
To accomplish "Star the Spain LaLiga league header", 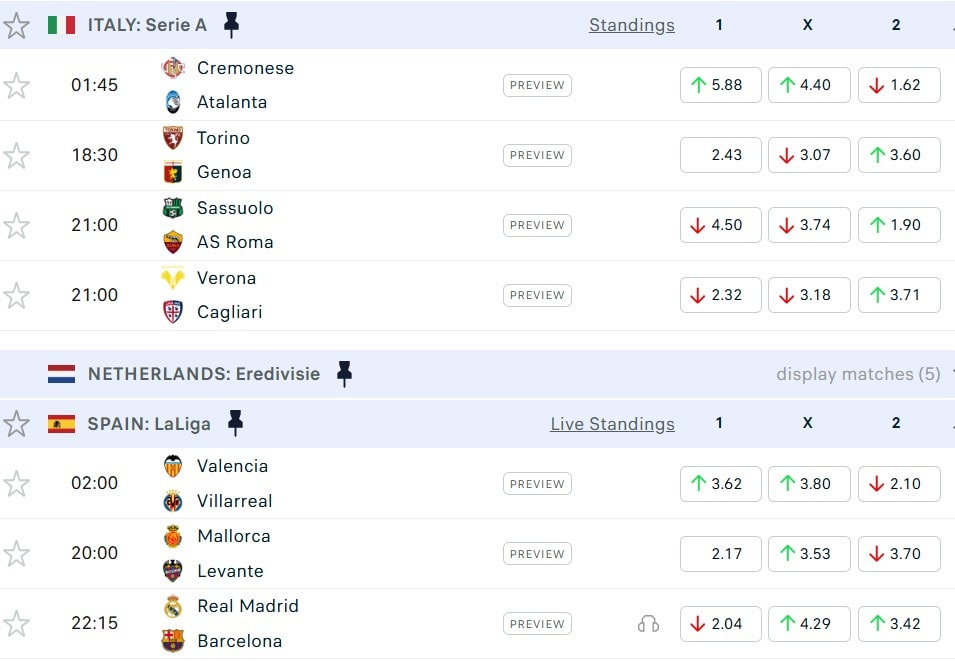I will click(x=16, y=424).
